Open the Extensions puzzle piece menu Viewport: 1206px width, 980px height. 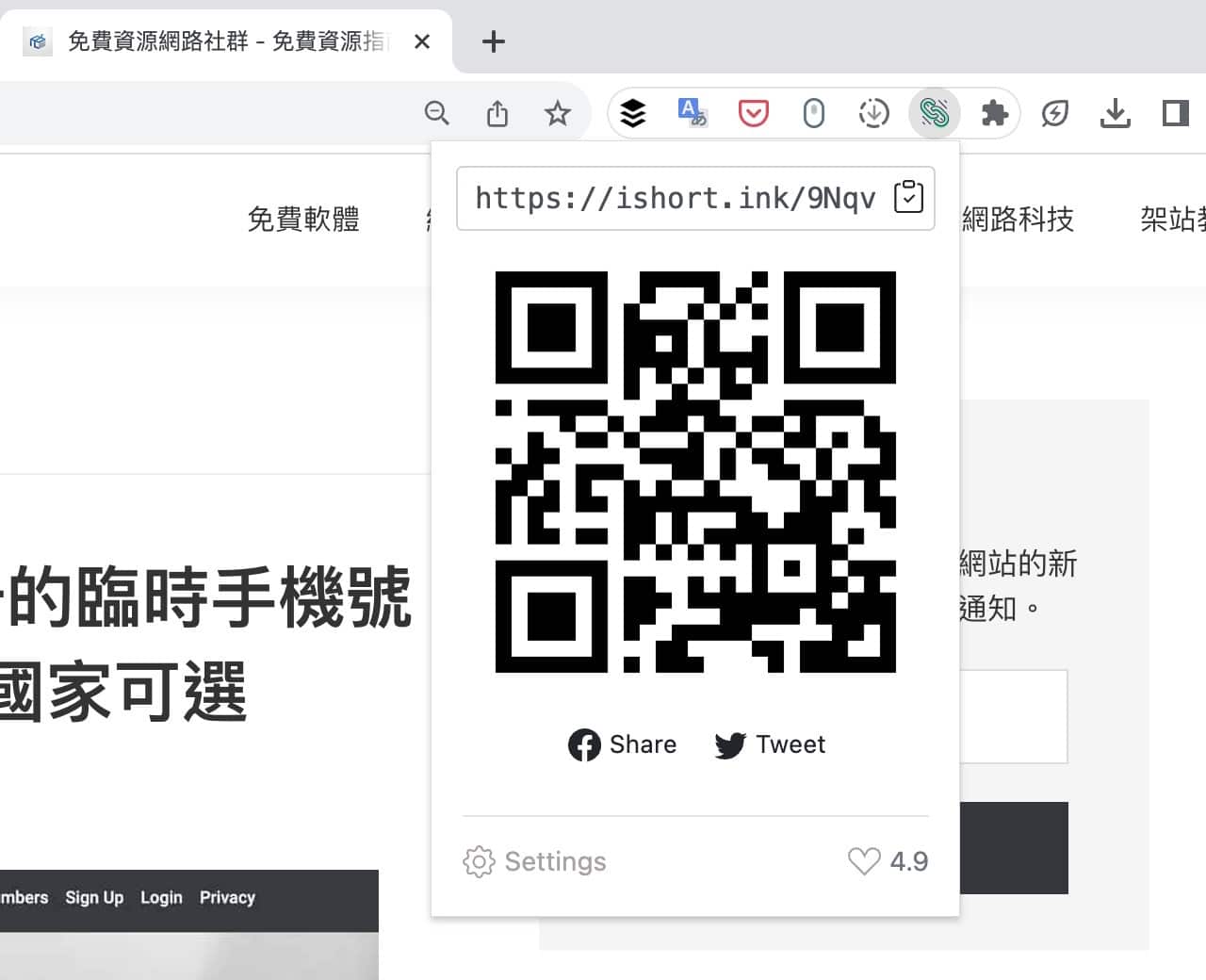995,114
